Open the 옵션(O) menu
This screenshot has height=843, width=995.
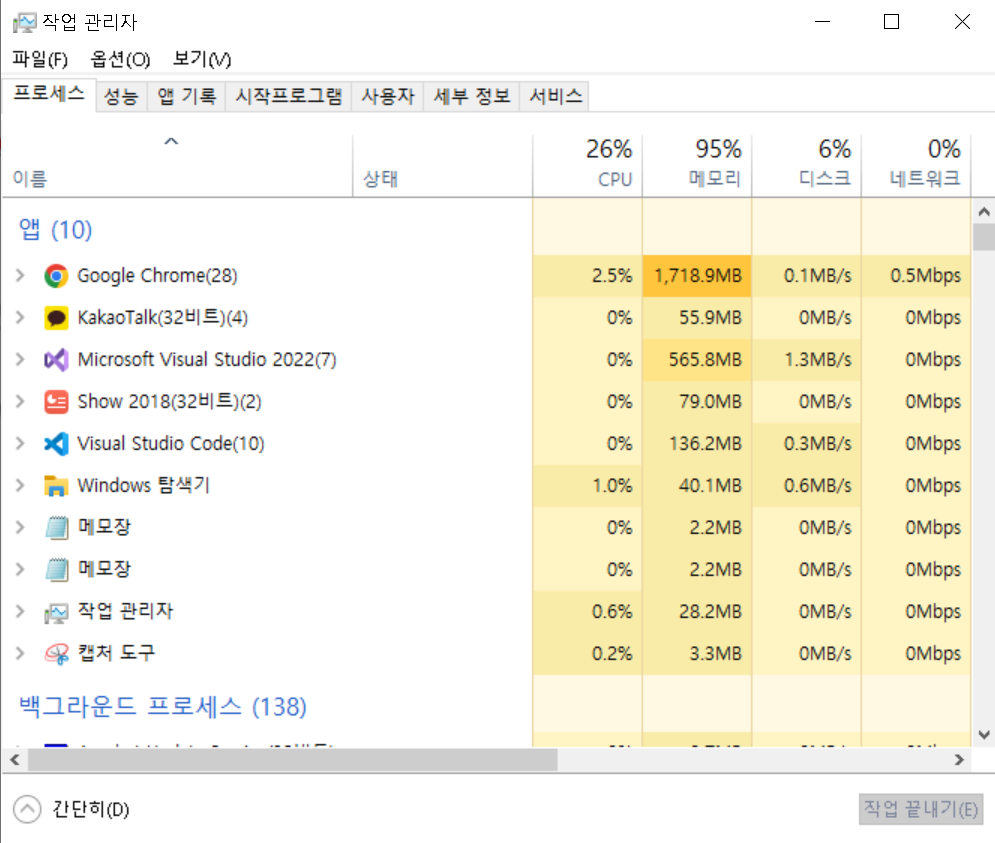[x=120, y=59]
